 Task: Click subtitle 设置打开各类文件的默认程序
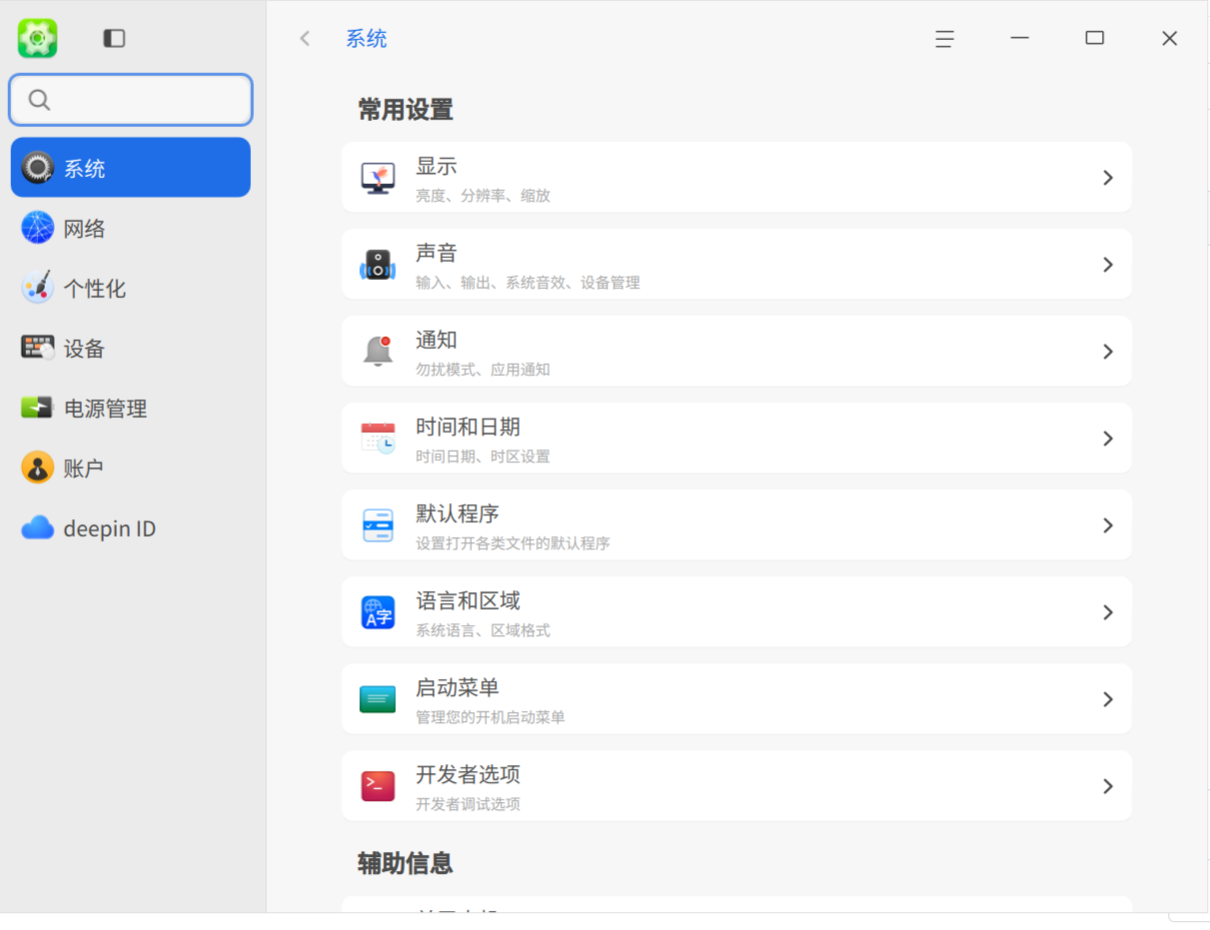[x=513, y=544]
